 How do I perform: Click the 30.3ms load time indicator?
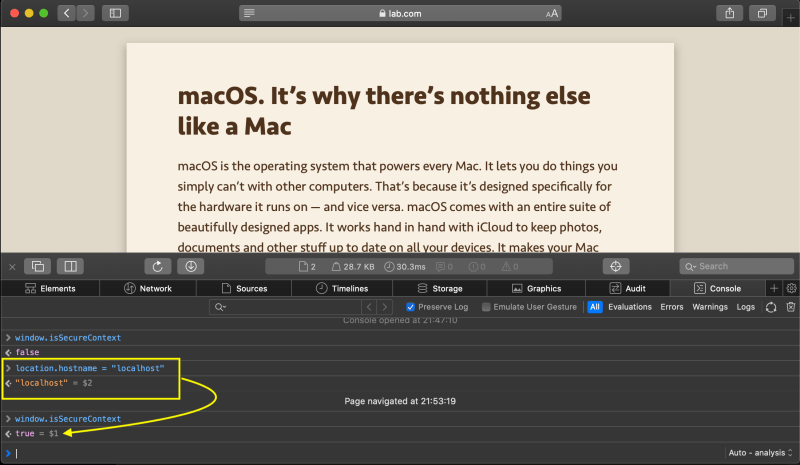(405, 266)
